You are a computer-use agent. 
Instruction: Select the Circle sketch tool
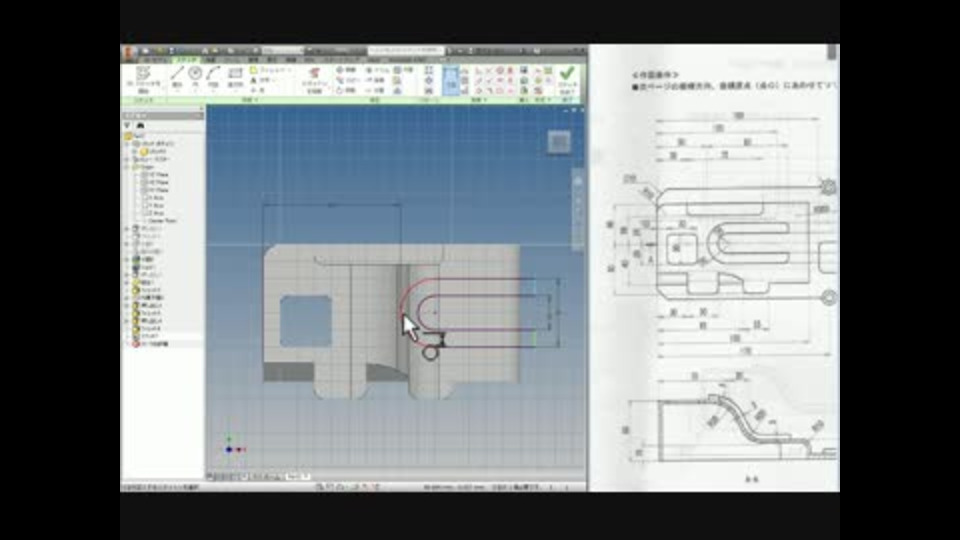coord(195,78)
